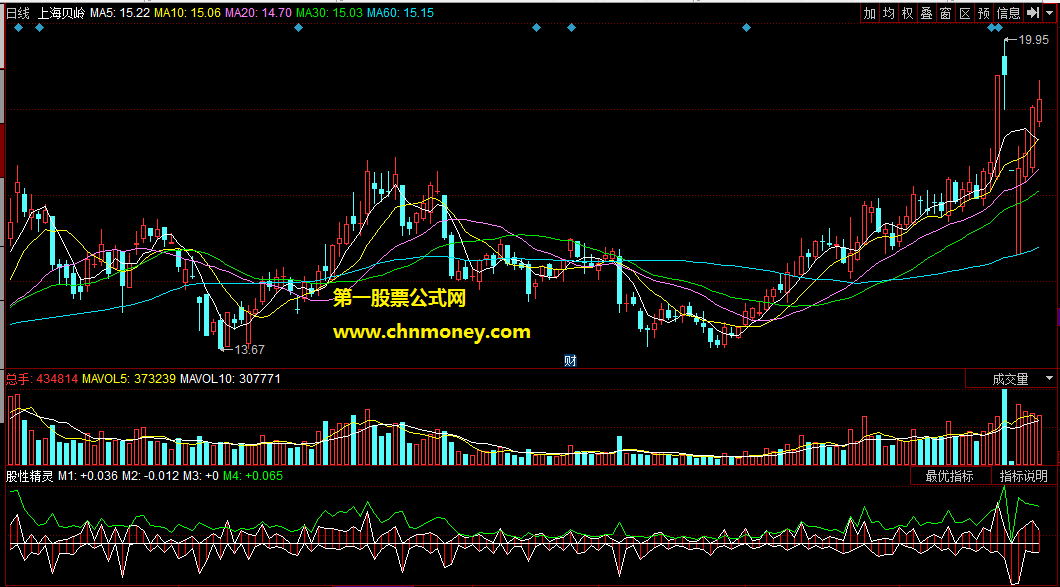Toggle the 均 moving-average lines button
This screenshot has width=1060, height=587.
click(x=888, y=12)
